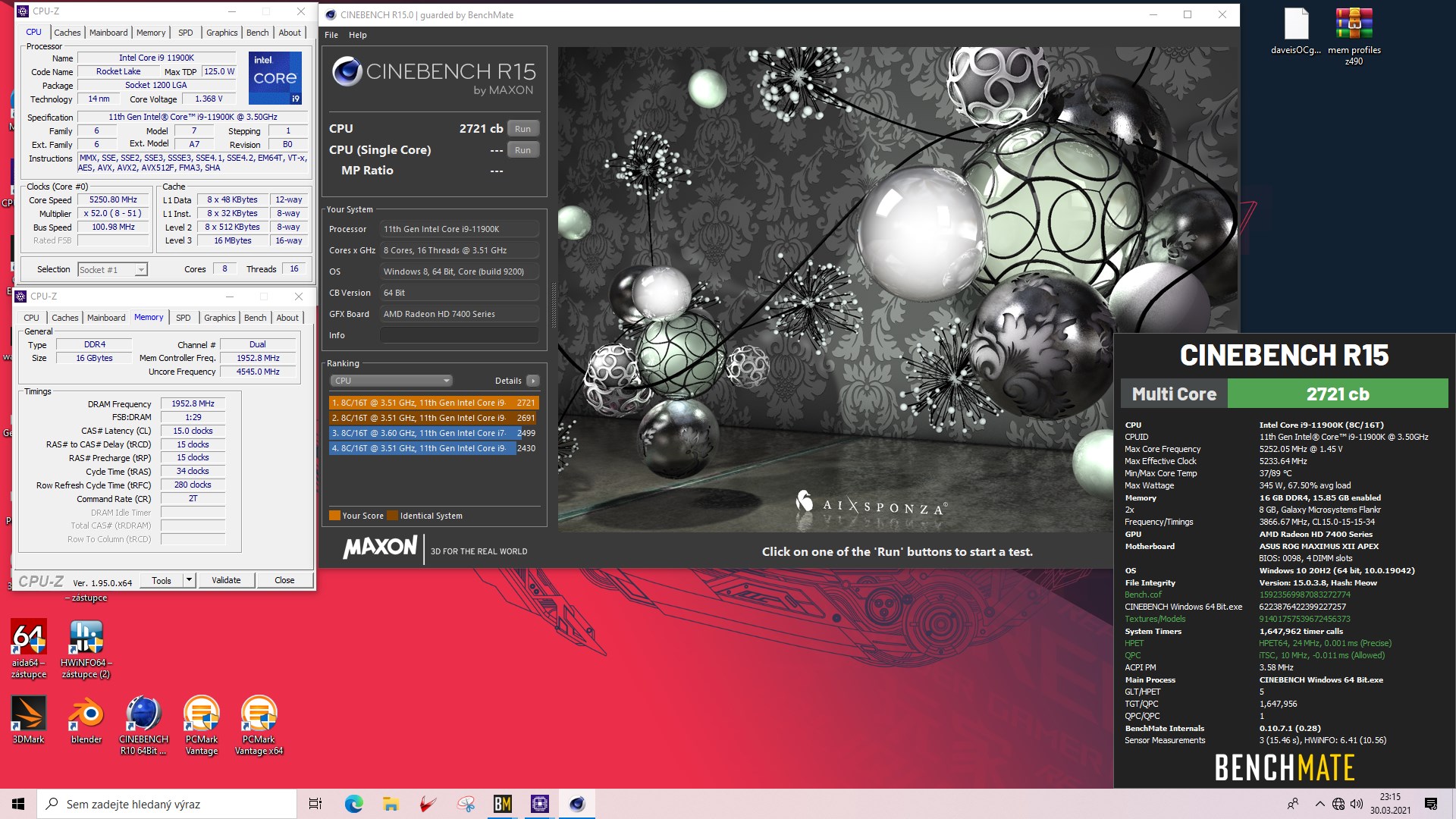Expand the CPU-Z Tools dropdown arrow

[x=189, y=580]
